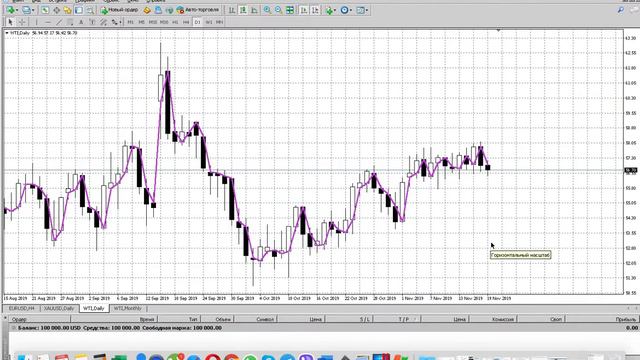Select the D1 timeframe button

point(198,22)
